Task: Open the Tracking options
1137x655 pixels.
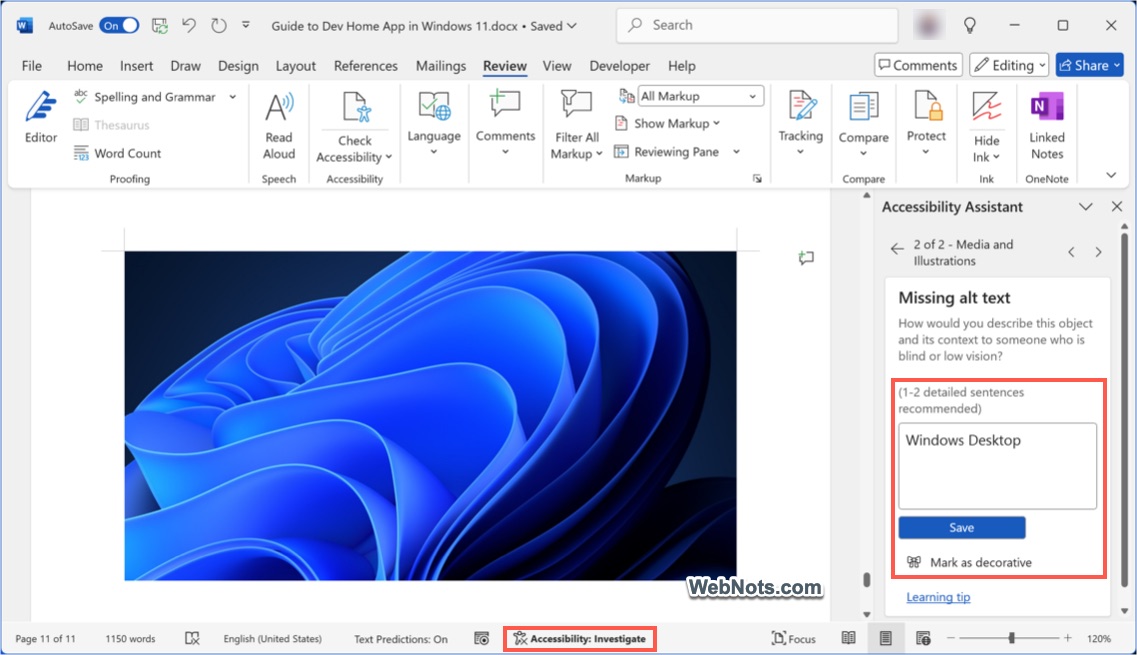Action: click(x=801, y=123)
